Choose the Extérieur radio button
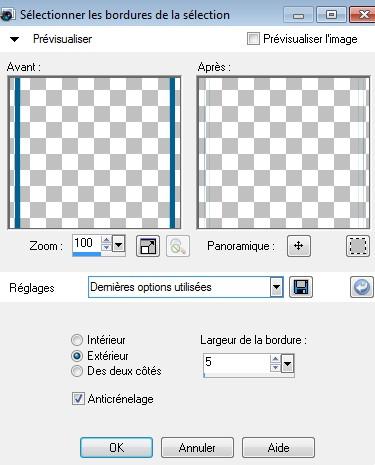This screenshot has width=375, height=465. pyautogui.click(x=77, y=356)
